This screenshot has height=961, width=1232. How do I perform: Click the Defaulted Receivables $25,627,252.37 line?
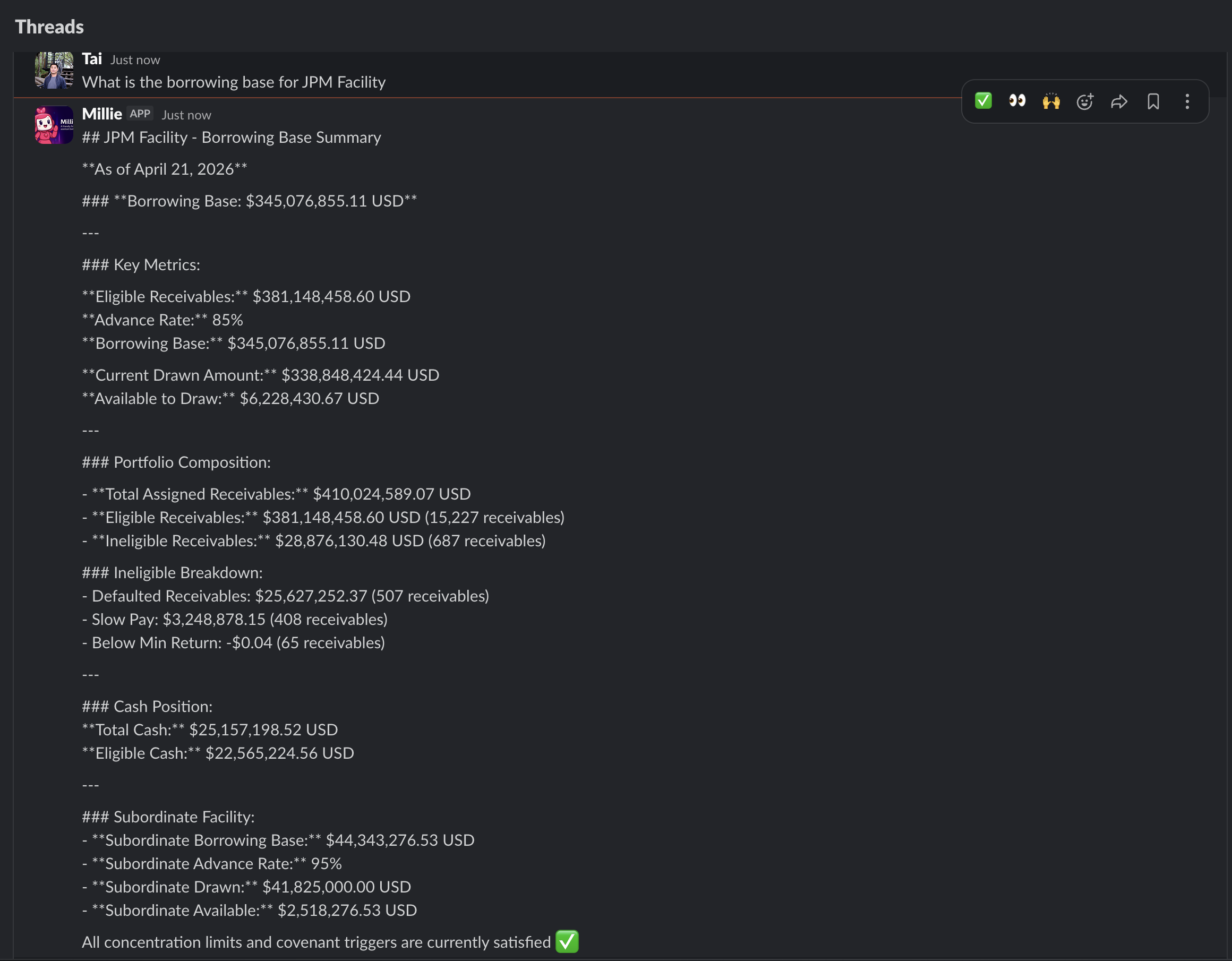tap(286, 596)
